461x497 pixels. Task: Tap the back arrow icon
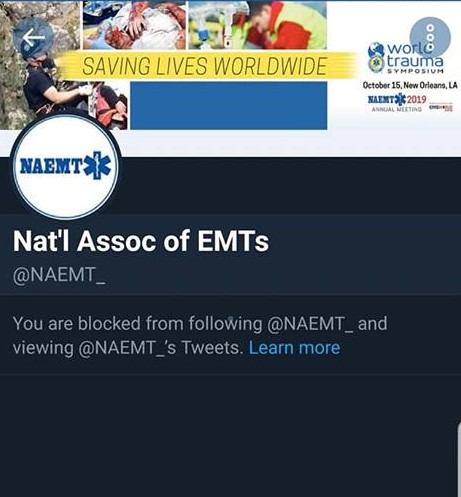[x=33, y=37]
